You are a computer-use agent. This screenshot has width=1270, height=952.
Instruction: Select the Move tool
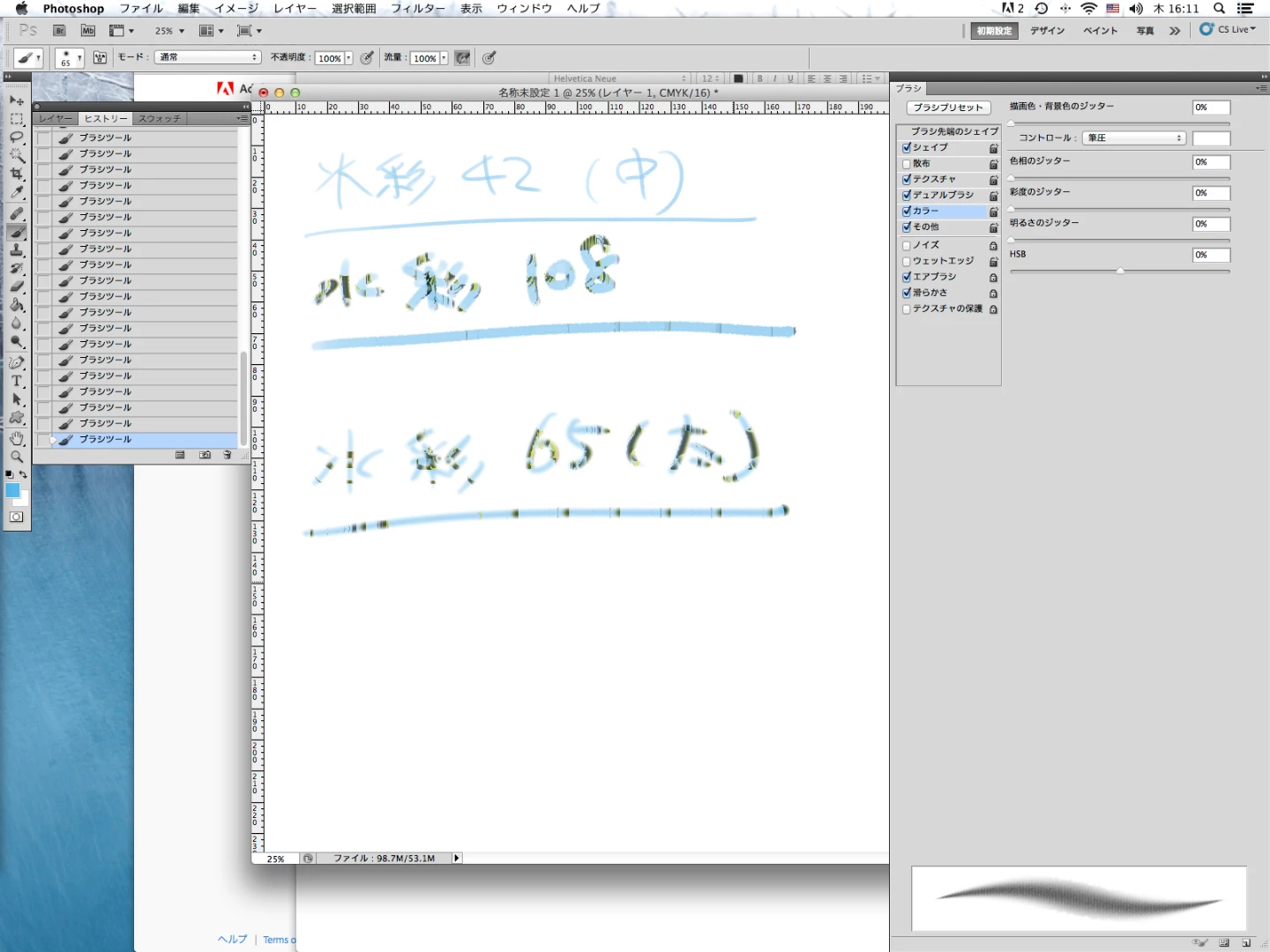click(x=17, y=100)
